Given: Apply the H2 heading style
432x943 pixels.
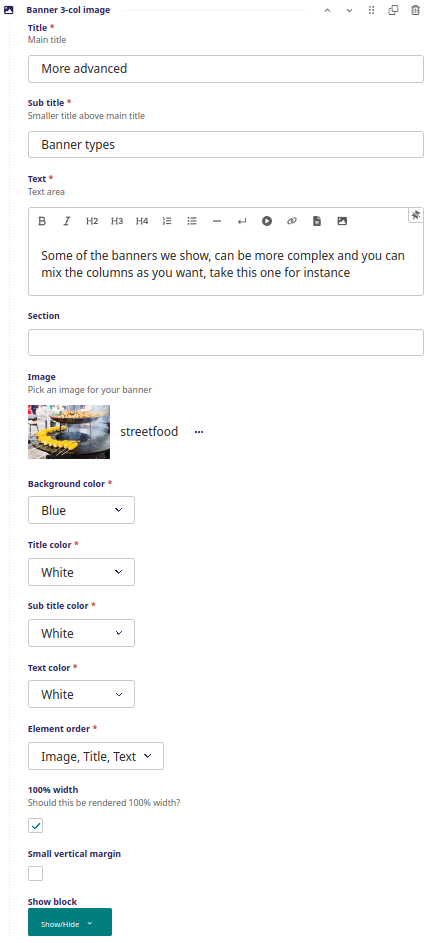Looking at the screenshot, I should [91, 221].
